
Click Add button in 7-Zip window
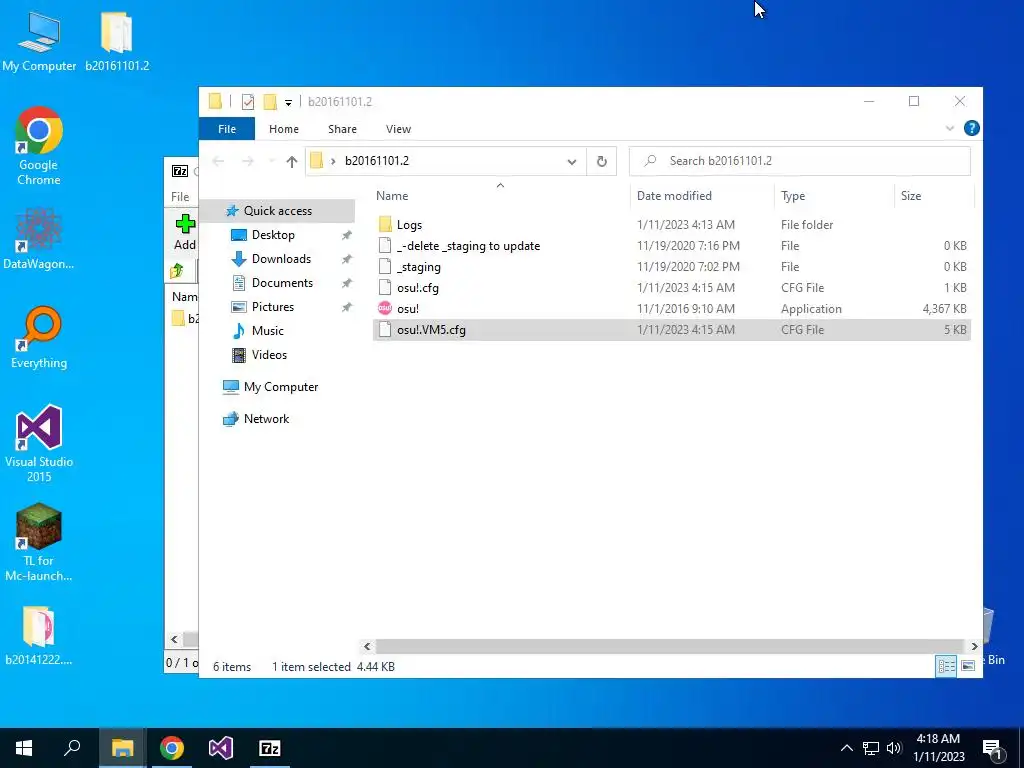pos(184,232)
